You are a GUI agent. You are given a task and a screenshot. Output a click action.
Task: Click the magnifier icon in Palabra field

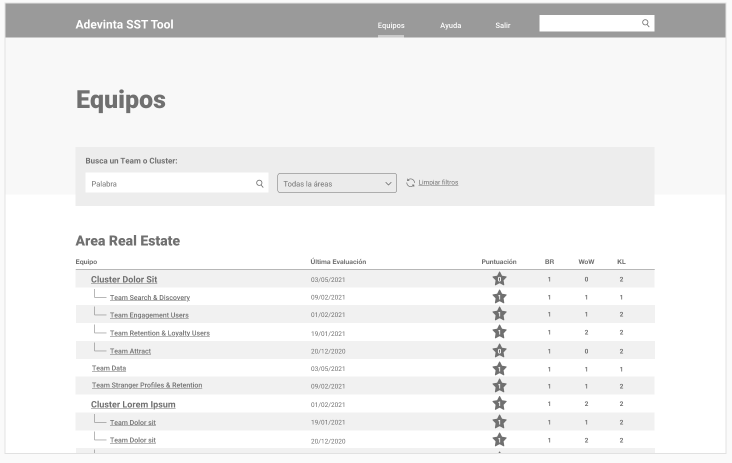[260, 184]
